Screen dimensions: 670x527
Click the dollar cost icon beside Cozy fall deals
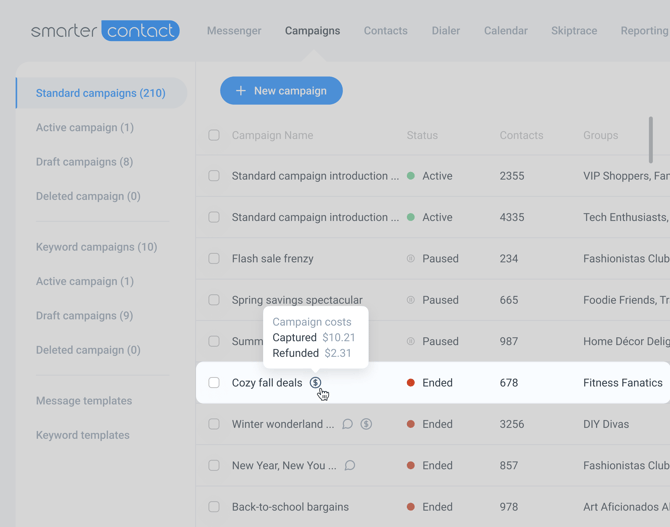tap(315, 383)
